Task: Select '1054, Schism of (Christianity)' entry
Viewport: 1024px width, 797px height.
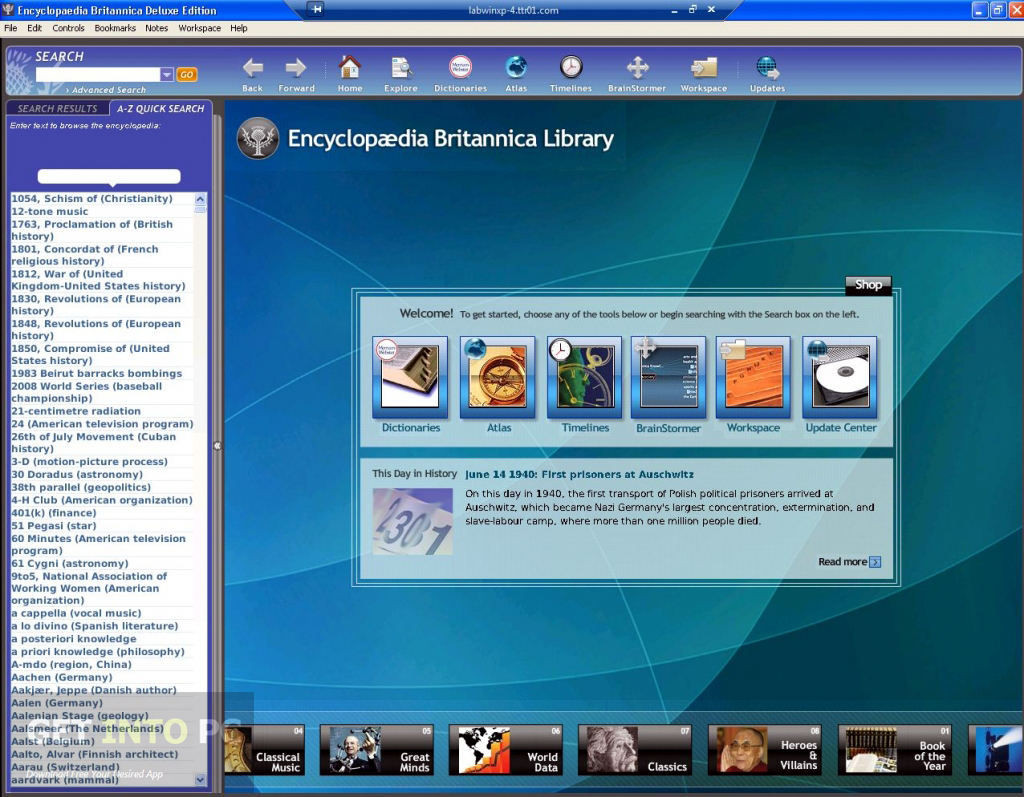Action: point(92,198)
